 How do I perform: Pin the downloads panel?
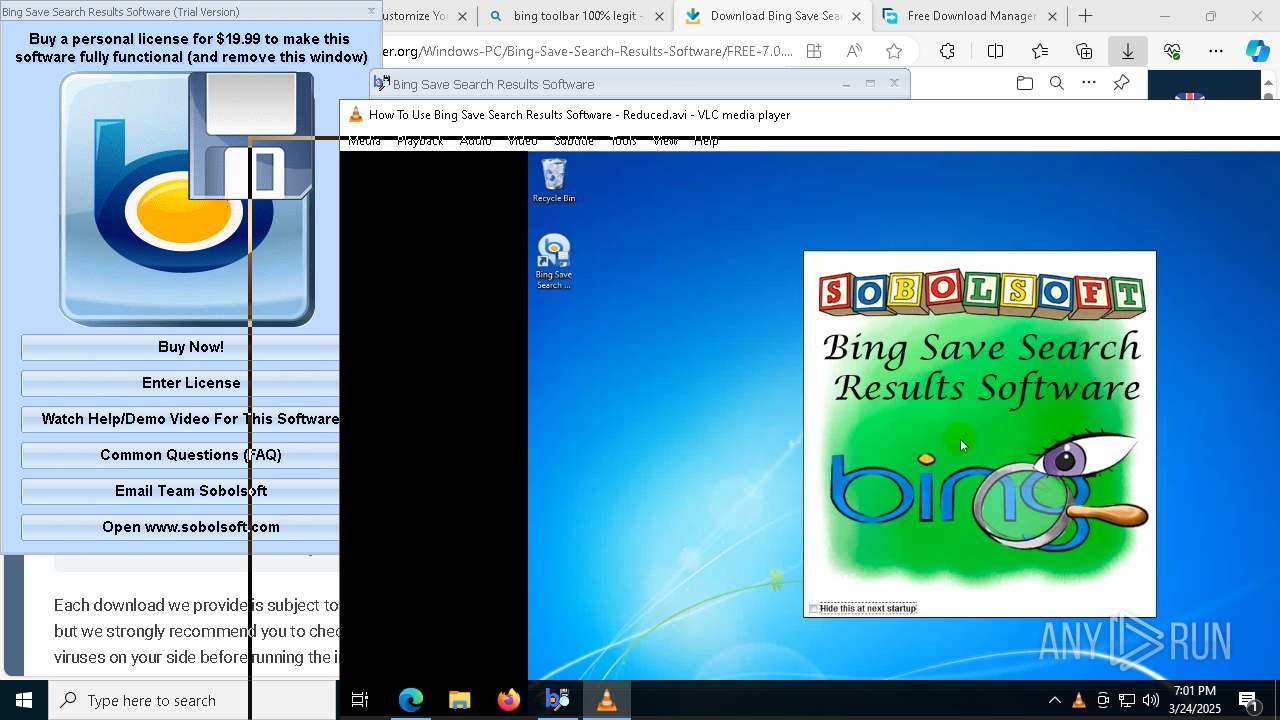pos(1121,84)
